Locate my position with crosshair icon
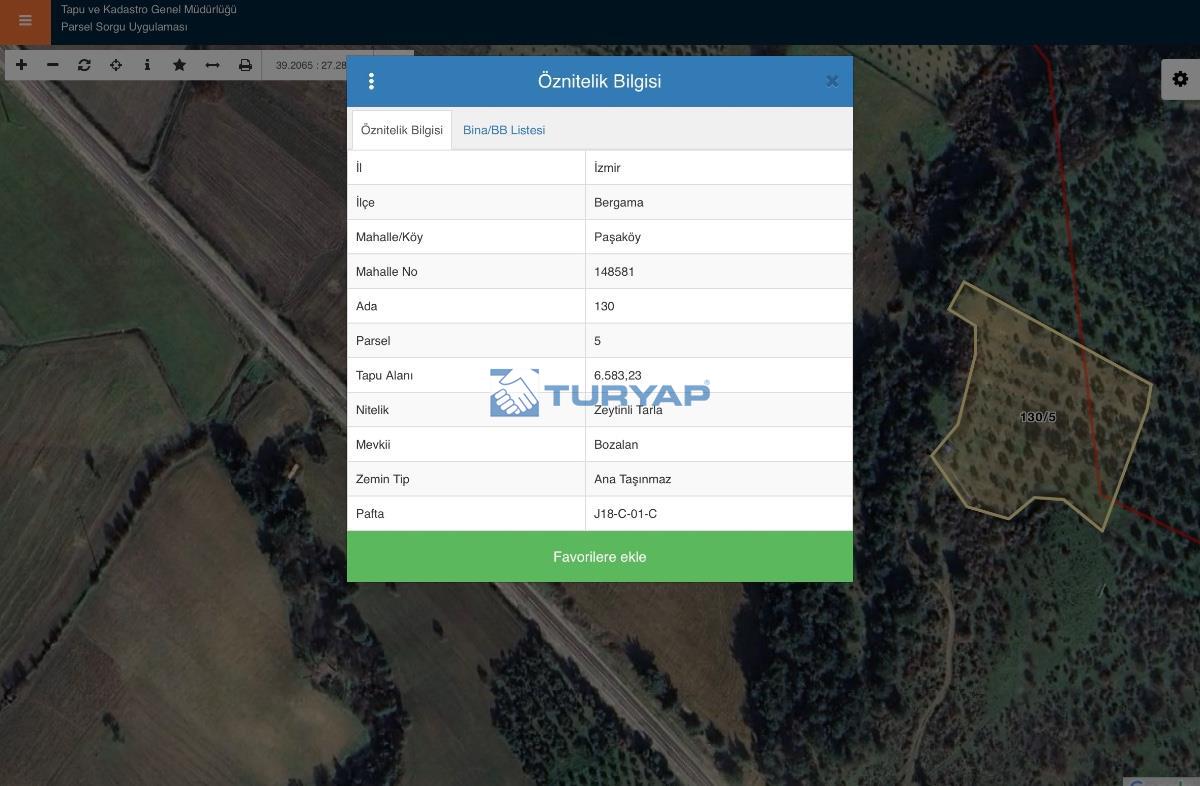This screenshot has height=786, width=1200. (116, 65)
